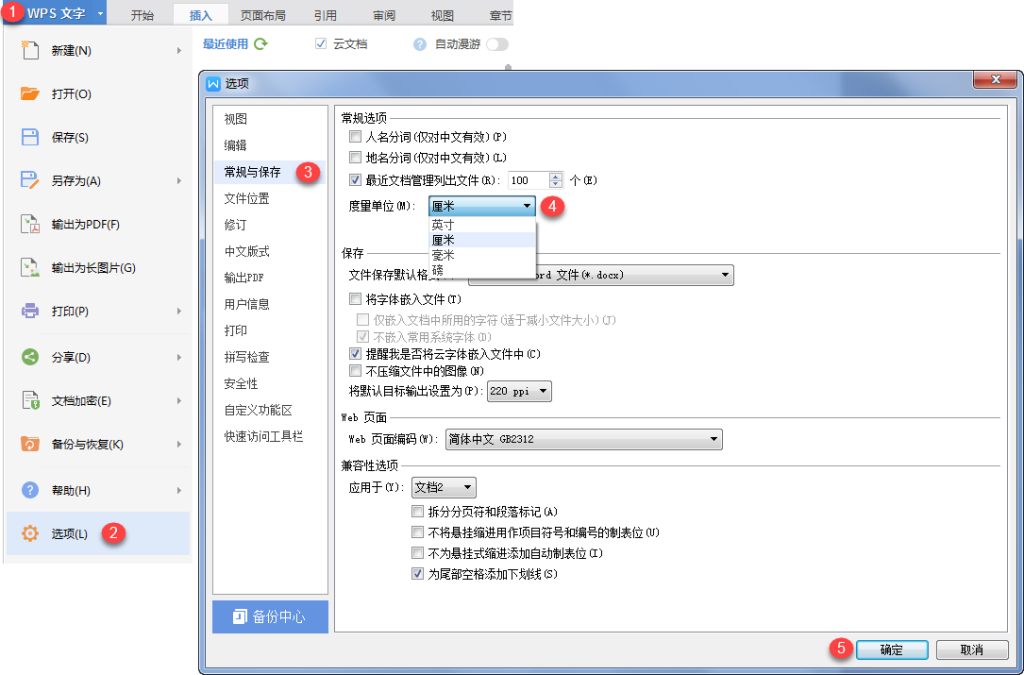1024x675 pixels.
Task: Select 文件位置 in options sidebar
Action: point(246,198)
